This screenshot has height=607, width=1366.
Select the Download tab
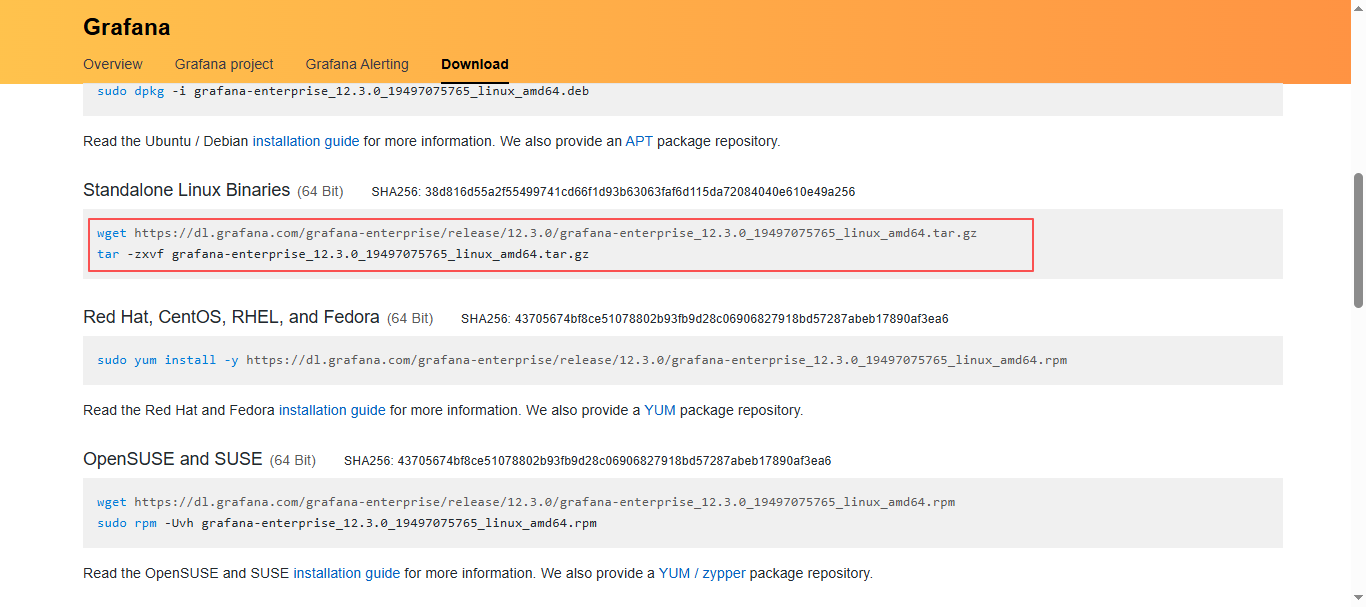tap(475, 64)
